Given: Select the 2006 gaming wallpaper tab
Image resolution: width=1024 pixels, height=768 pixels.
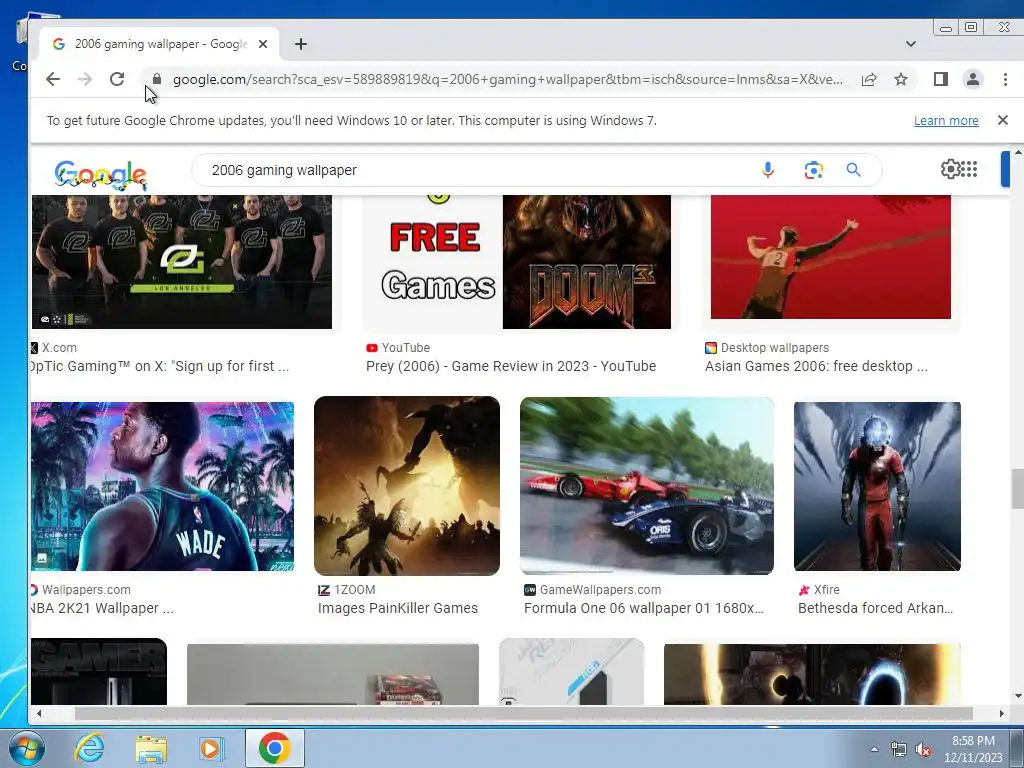Looking at the screenshot, I should 159,44.
